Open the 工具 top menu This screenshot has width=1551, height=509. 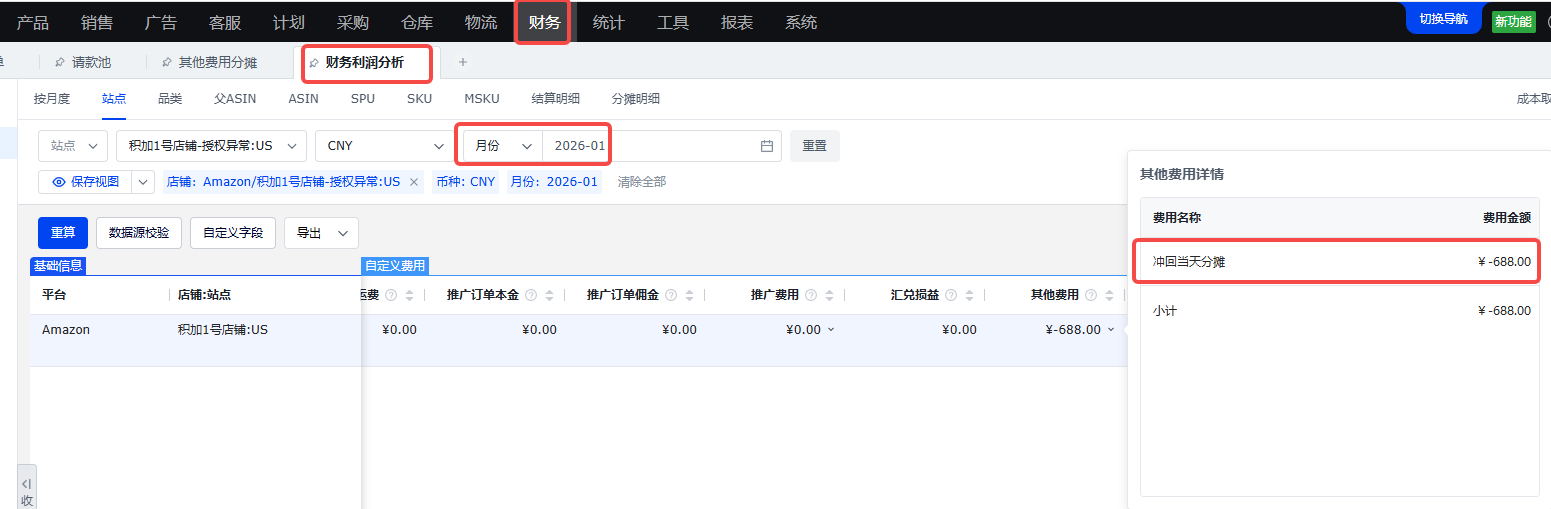click(x=673, y=22)
